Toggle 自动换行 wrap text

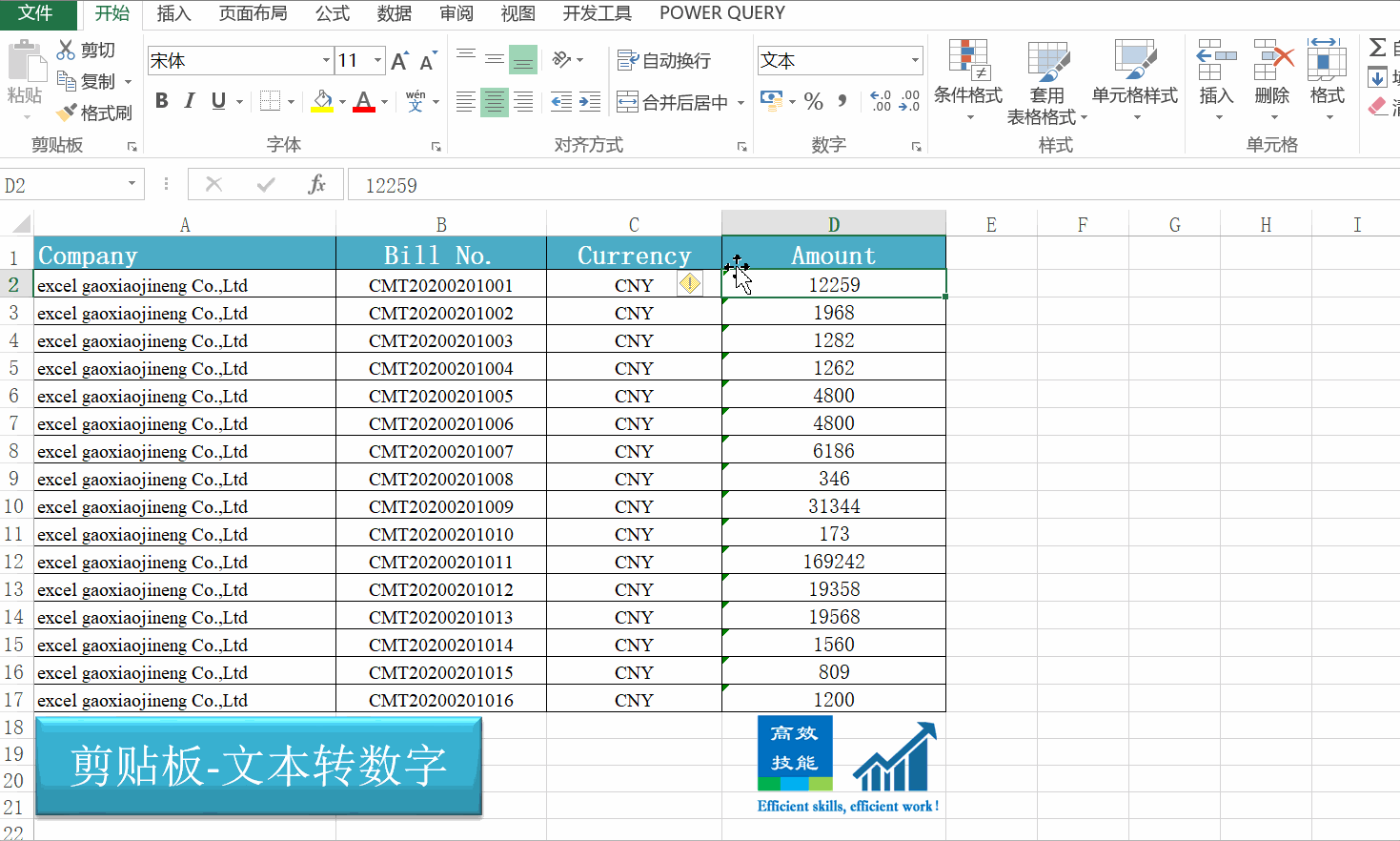[x=664, y=60]
